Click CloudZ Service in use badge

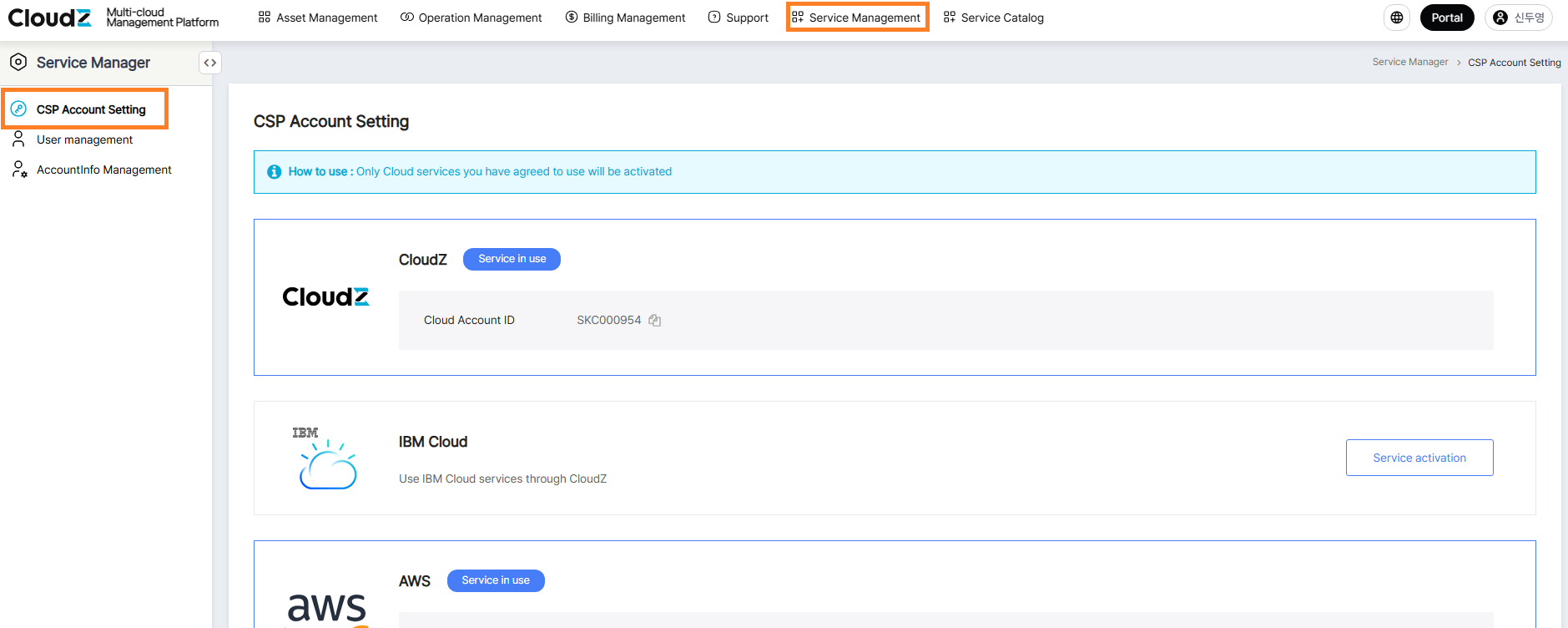[512, 259]
